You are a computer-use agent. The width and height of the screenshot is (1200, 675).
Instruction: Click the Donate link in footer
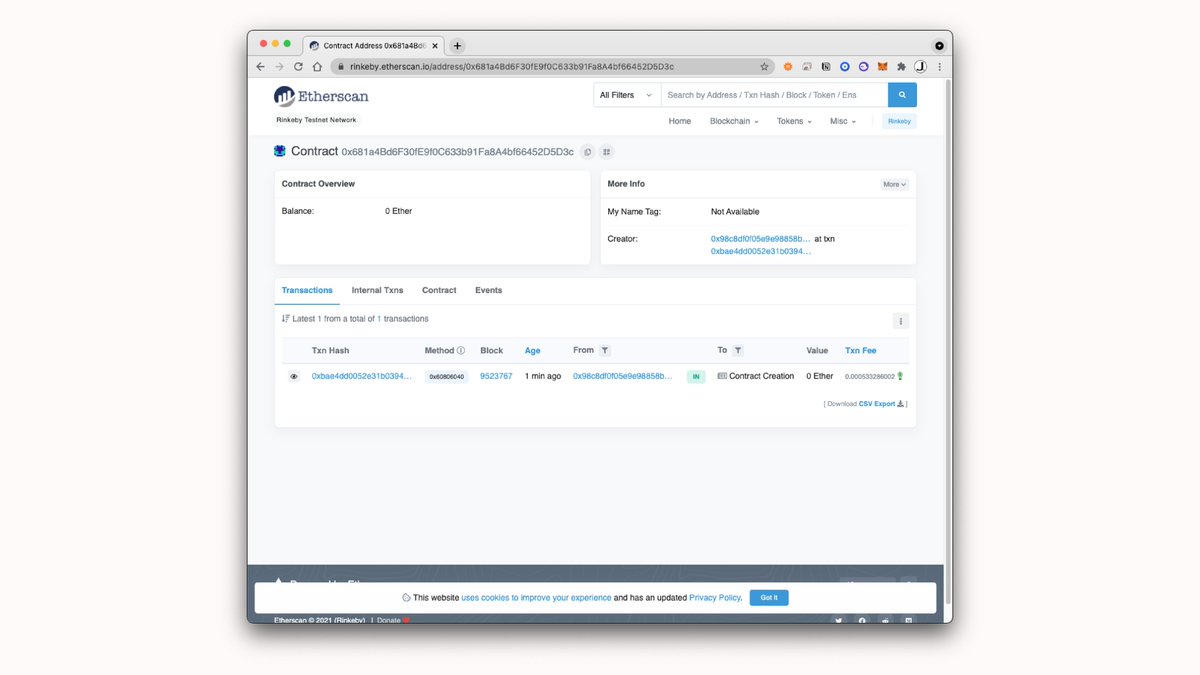pyautogui.click(x=389, y=620)
